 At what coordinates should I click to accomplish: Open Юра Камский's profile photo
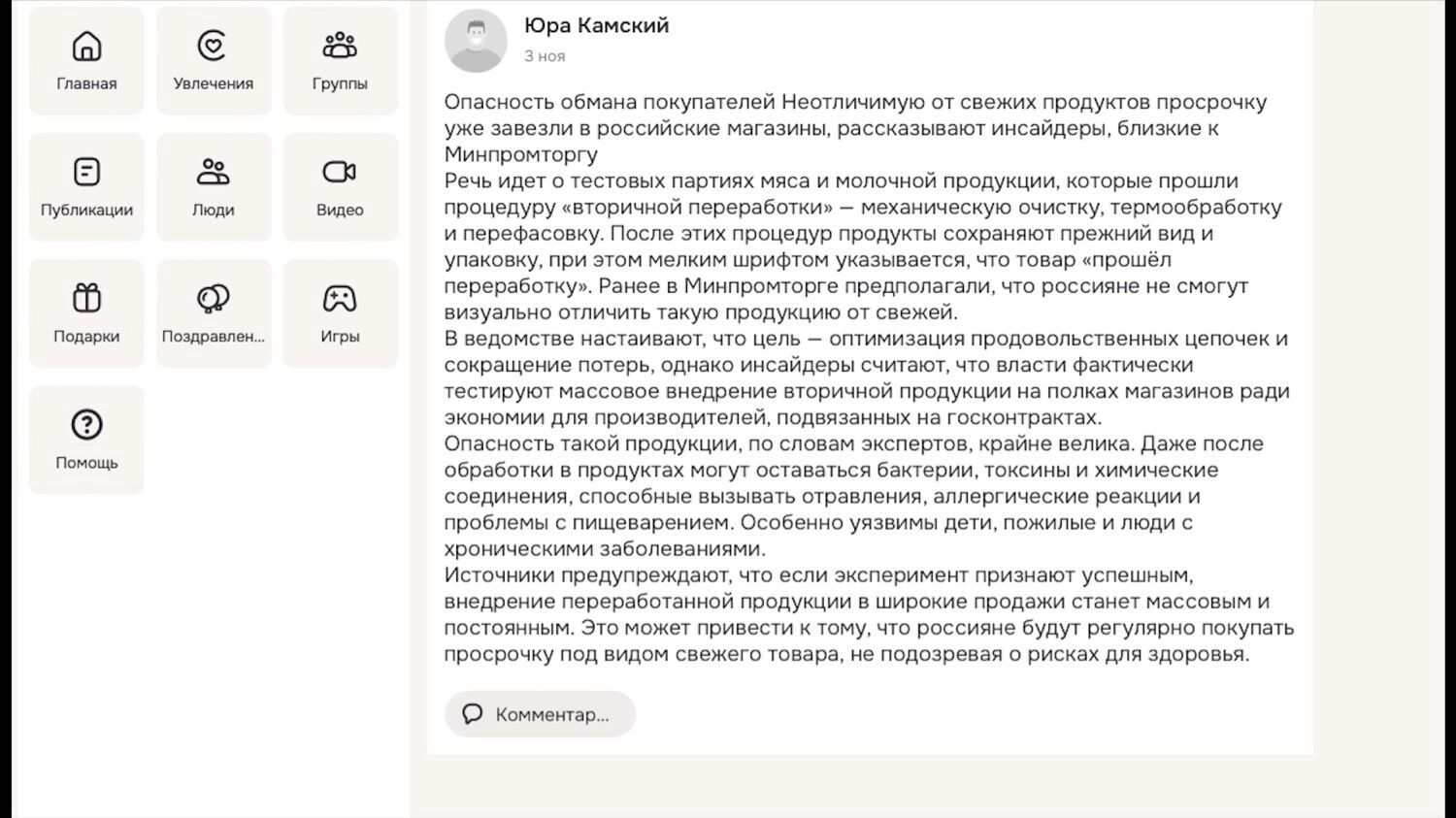pos(476,40)
